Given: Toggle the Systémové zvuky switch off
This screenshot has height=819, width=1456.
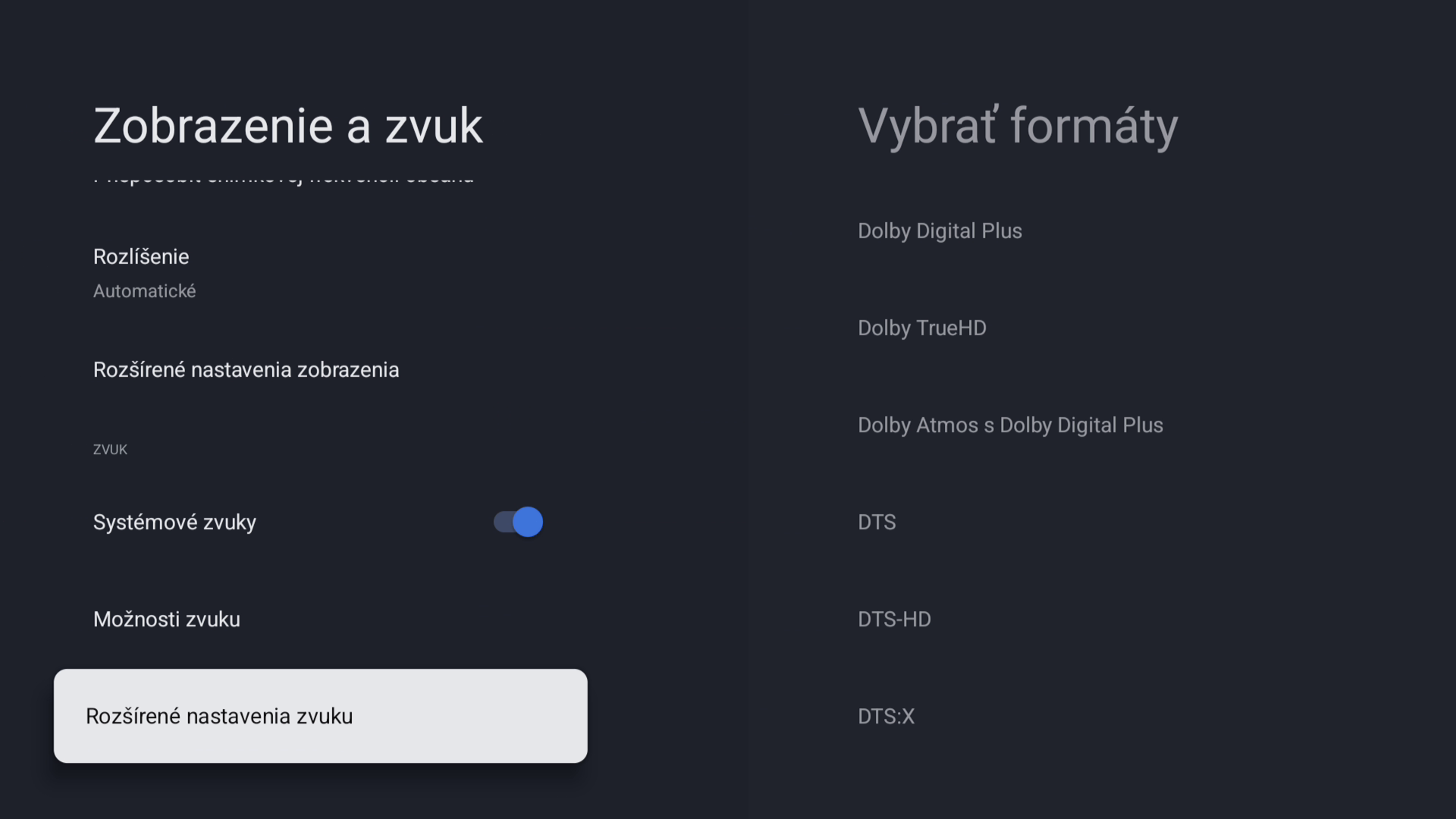Looking at the screenshot, I should [x=518, y=522].
